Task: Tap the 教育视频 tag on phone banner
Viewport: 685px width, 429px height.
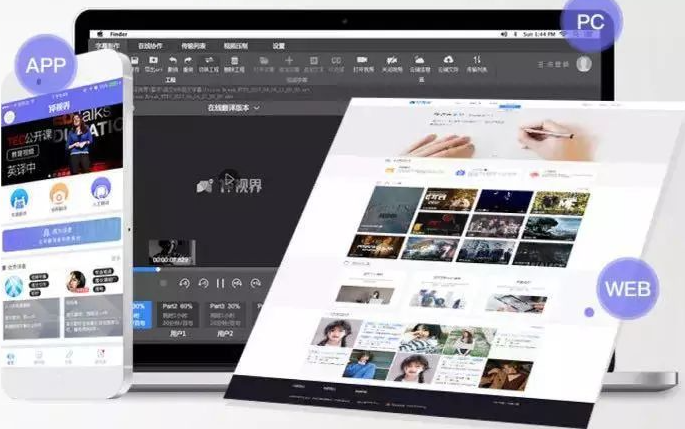Action: point(23,153)
